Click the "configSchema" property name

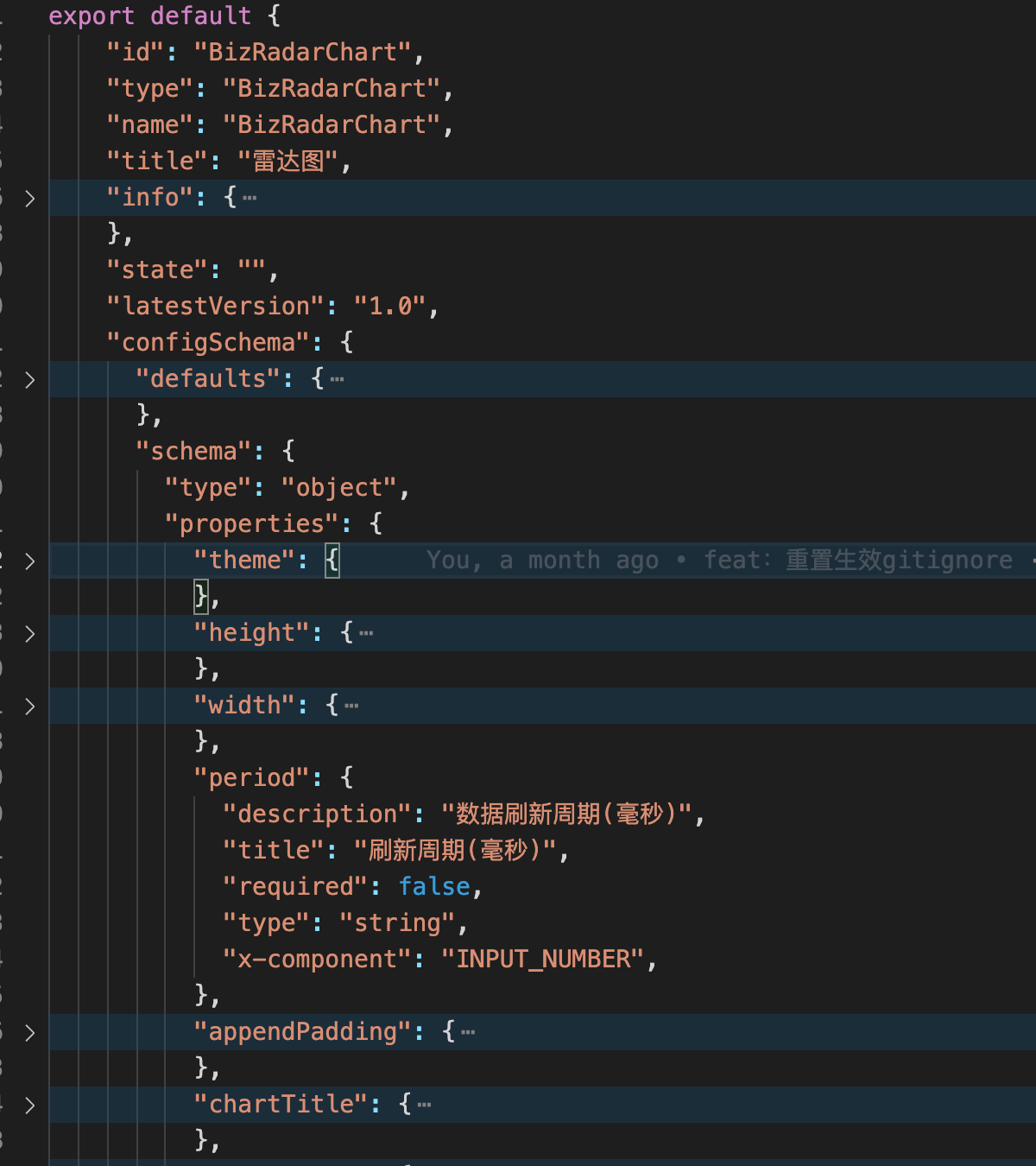tap(208, 343)
